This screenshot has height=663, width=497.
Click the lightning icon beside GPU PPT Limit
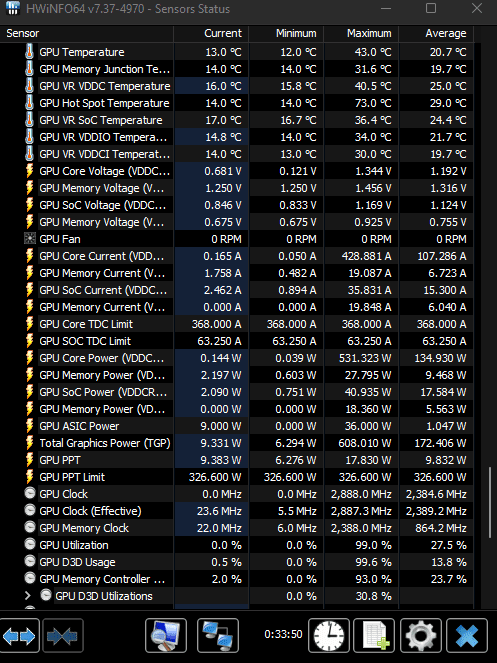click(x=30, y=477)
